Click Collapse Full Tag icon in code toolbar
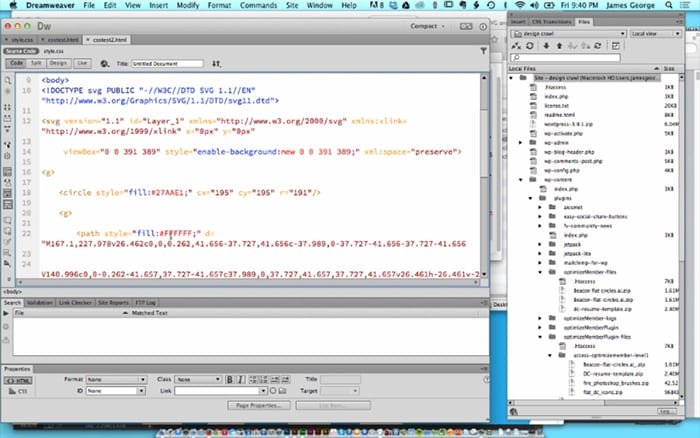This screenshot has width=700, height=438. coord(8,108)
